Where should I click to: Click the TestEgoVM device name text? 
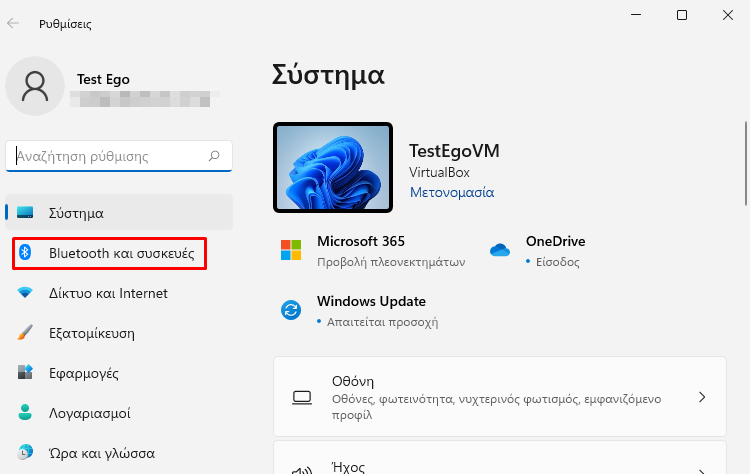pos(454,151)
